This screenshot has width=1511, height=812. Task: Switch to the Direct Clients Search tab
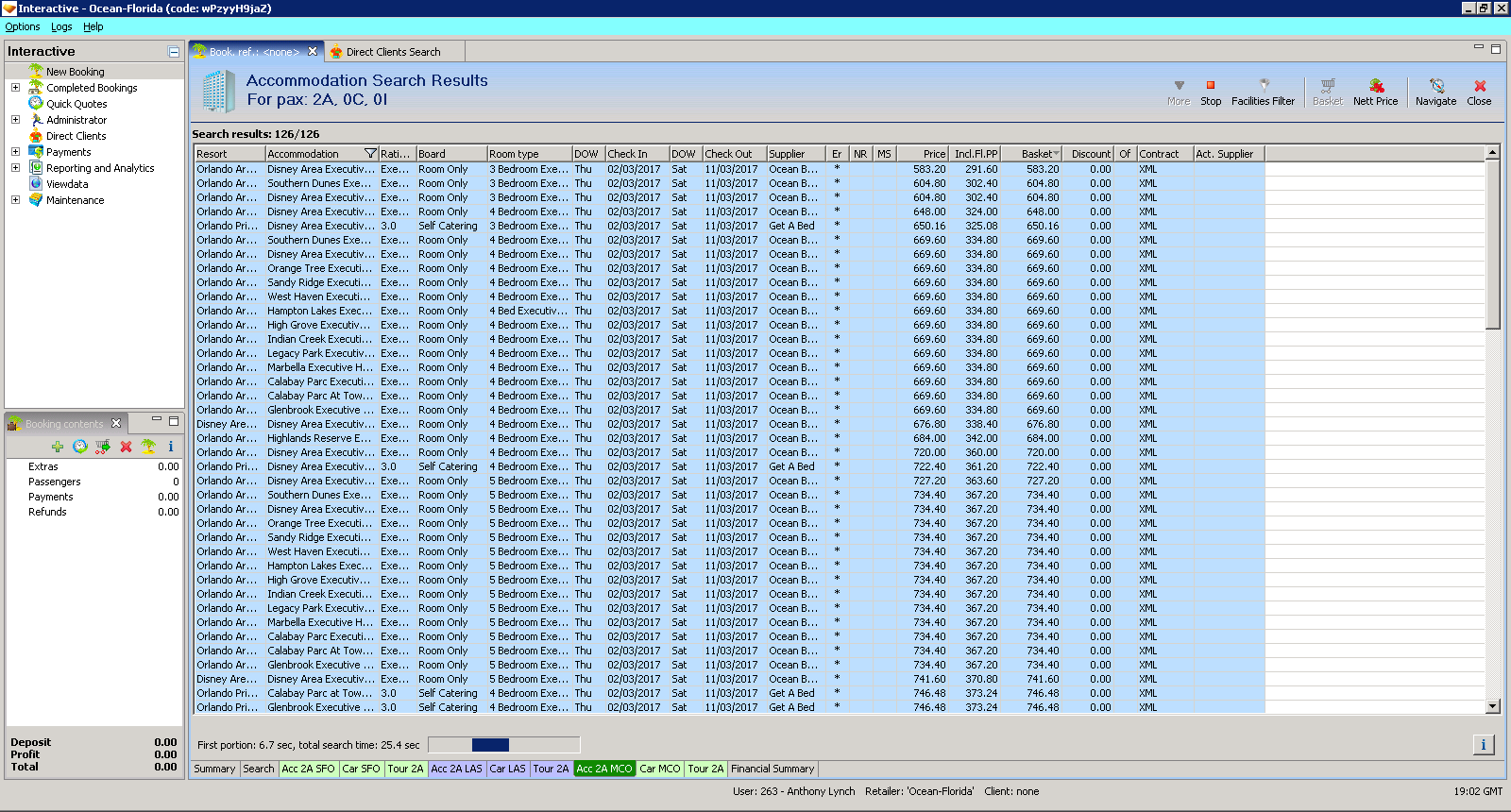(x=393, y=52)
